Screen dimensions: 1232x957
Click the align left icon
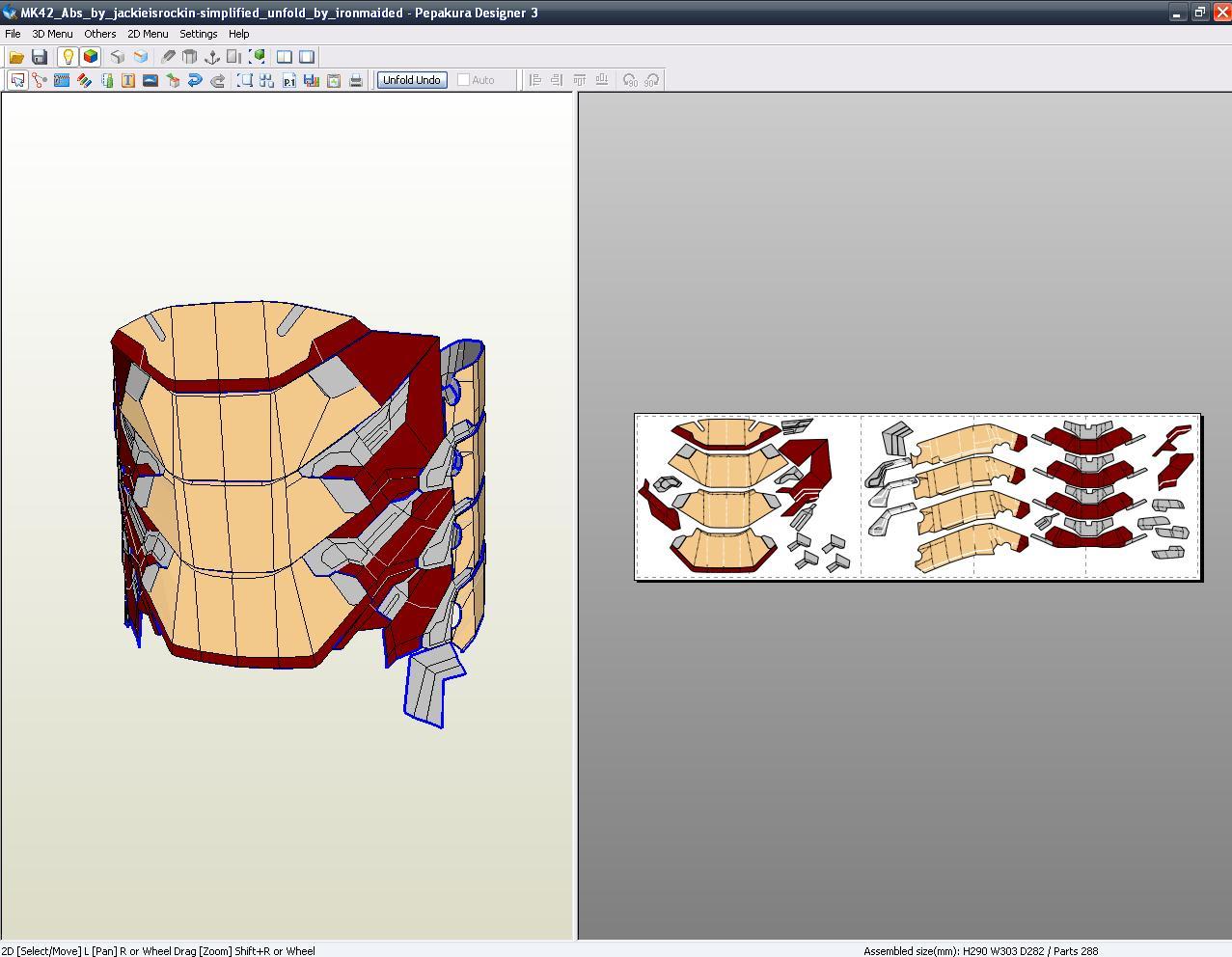tap(535, 80)
